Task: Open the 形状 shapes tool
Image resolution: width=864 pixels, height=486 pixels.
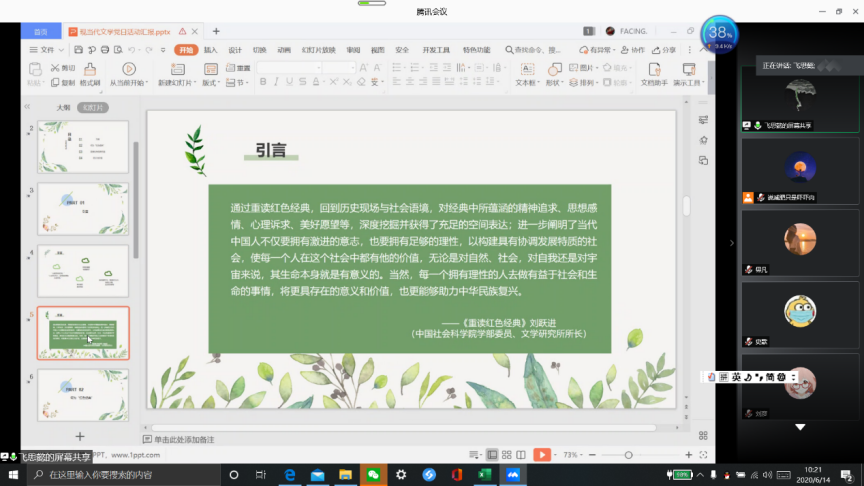Action: 553,69
